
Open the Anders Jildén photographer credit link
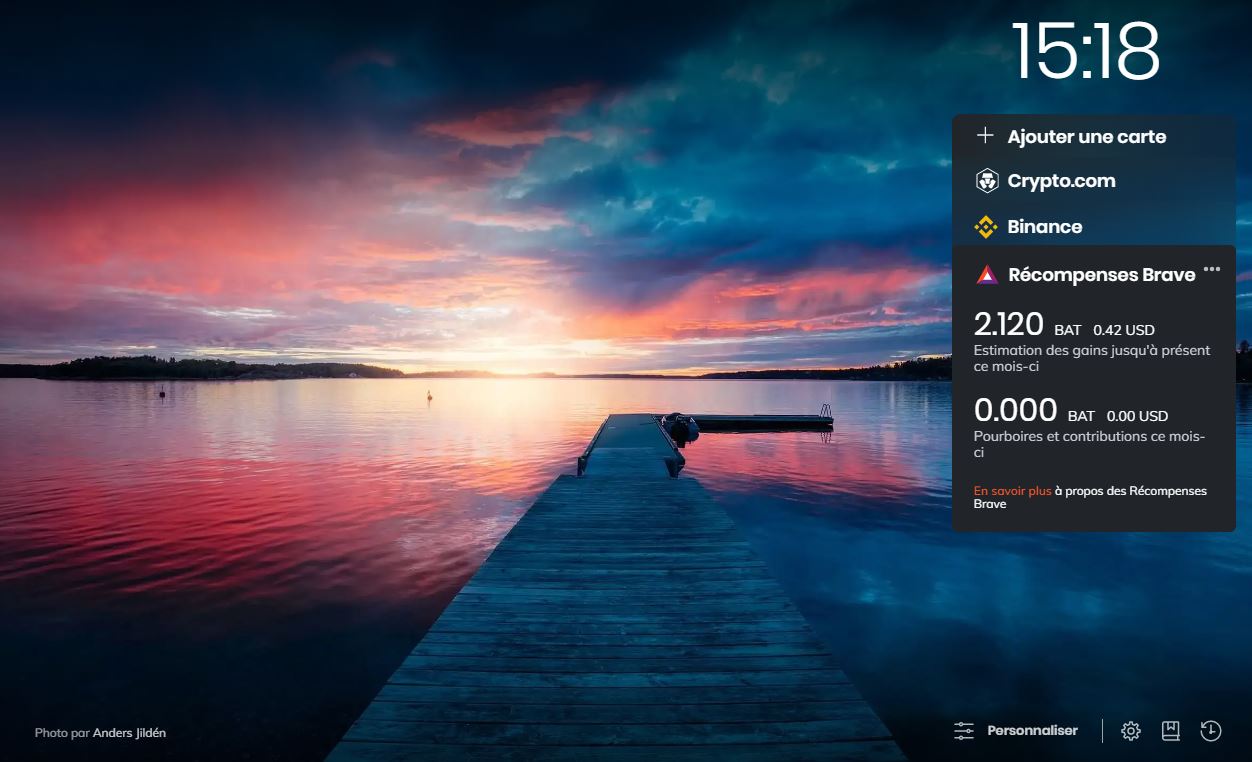click(129, 733)
